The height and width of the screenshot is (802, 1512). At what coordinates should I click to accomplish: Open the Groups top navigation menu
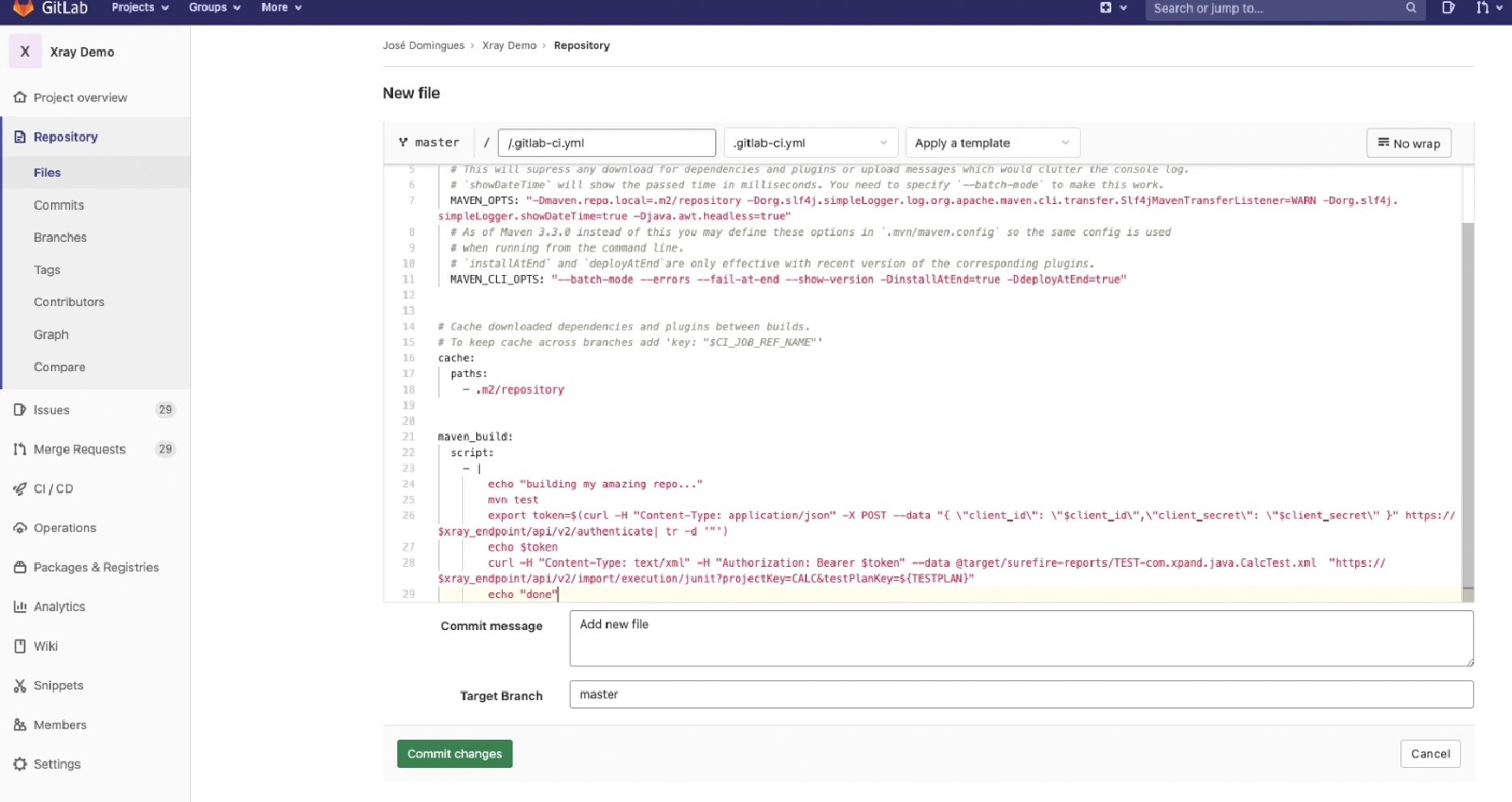coord(215,8)
